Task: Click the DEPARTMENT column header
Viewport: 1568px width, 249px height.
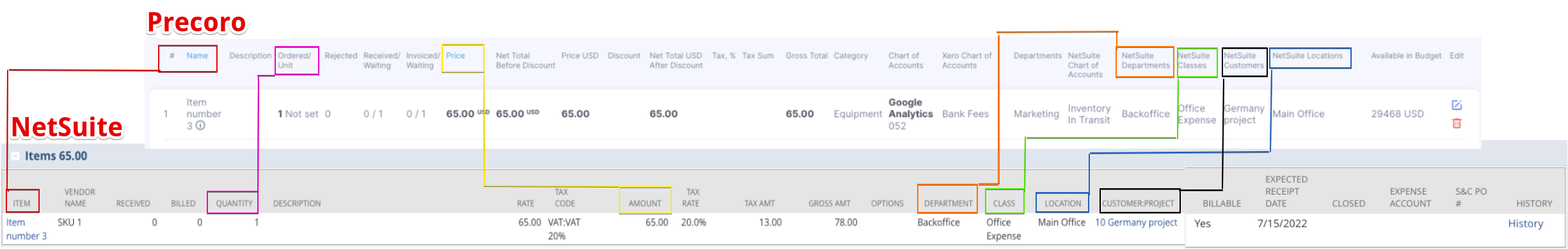Action: point(948,204)
